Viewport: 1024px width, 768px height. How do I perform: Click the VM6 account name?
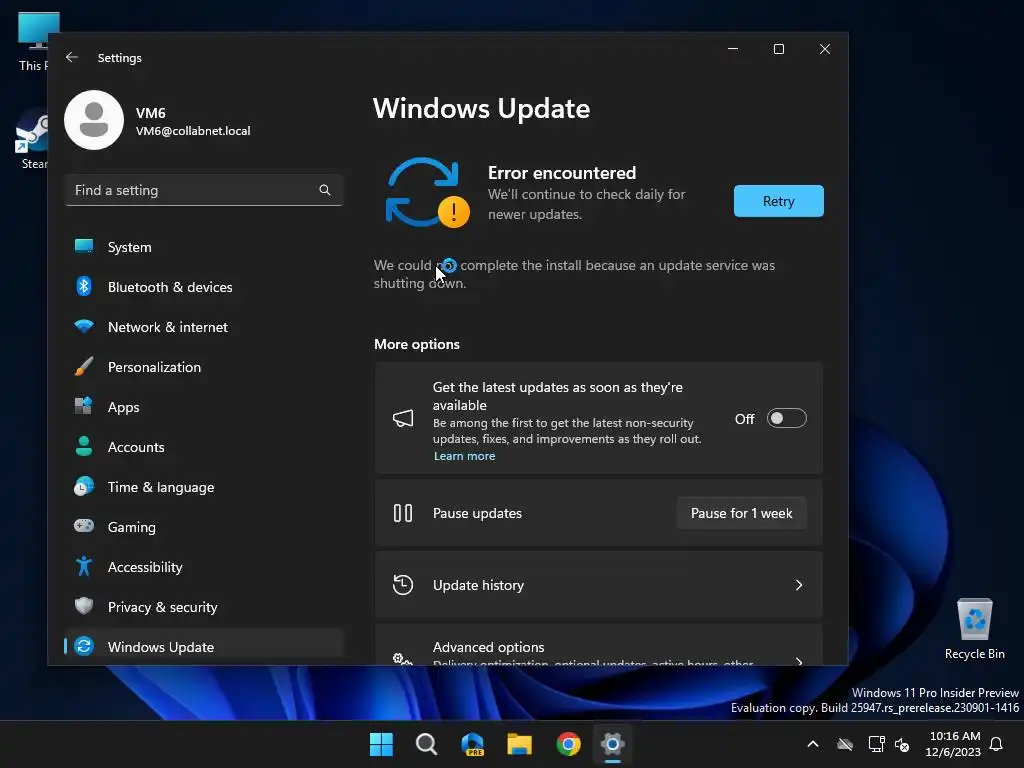coord(150,113)
